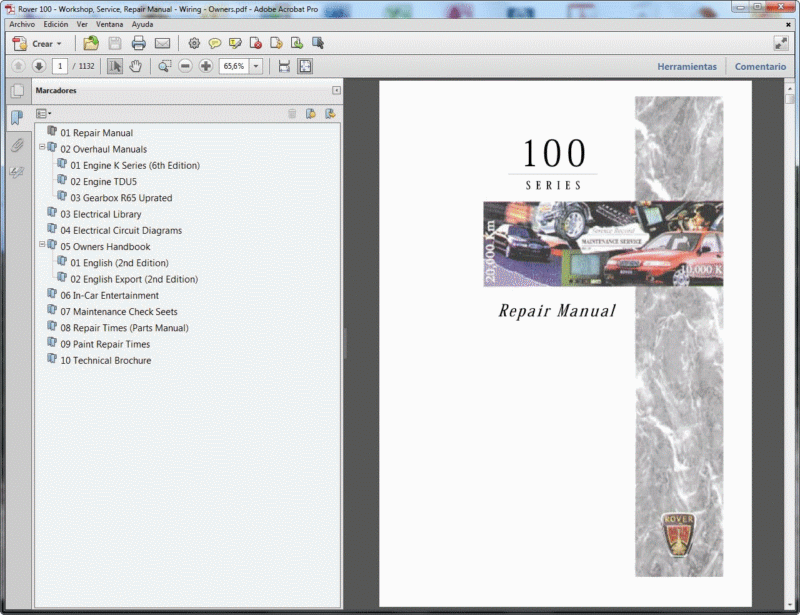
Task: Add a sticky note comment
Action: pyautogui.click(x=215, y=43)
